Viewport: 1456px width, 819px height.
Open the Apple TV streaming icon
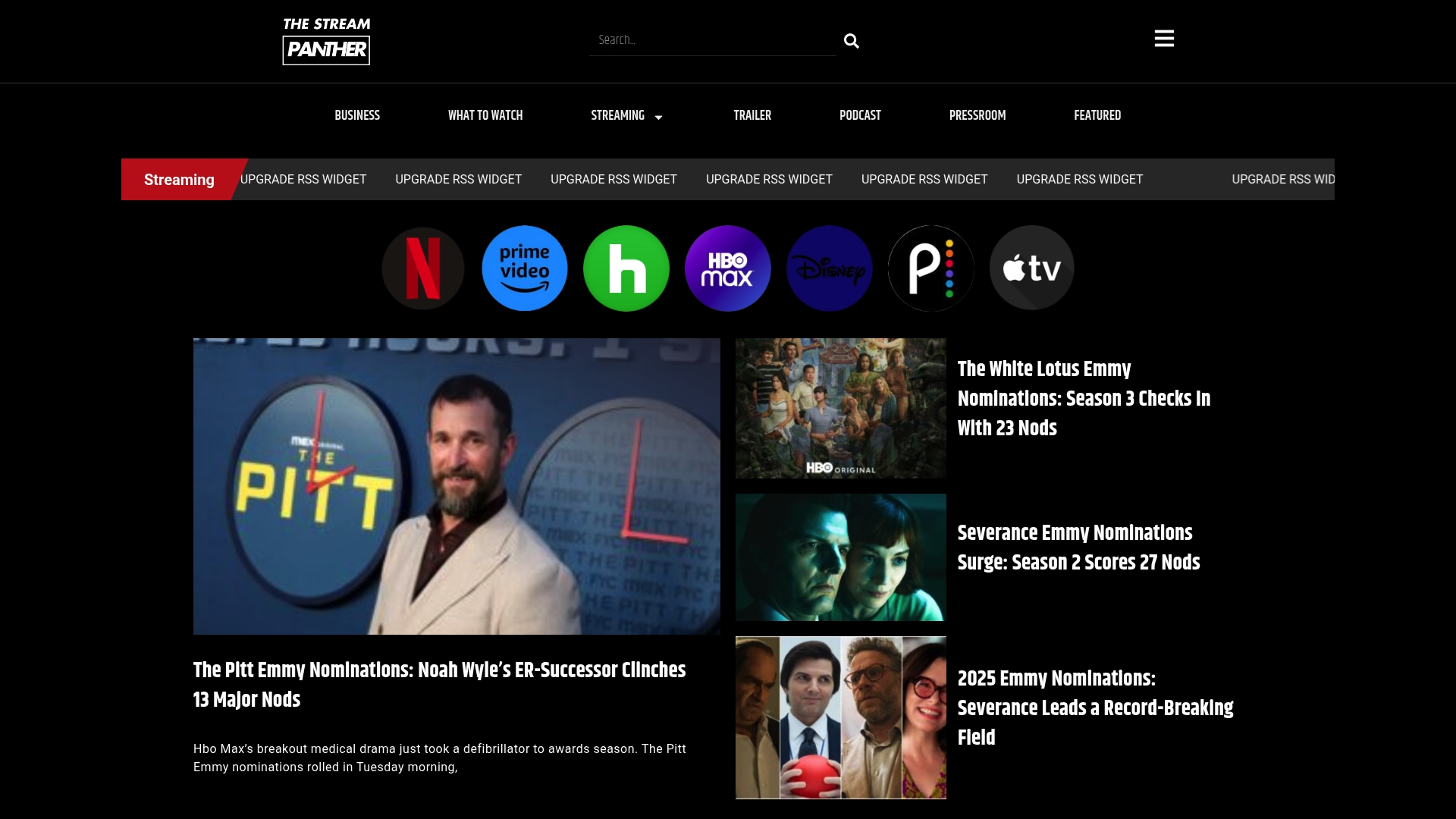pos(1032,268)
